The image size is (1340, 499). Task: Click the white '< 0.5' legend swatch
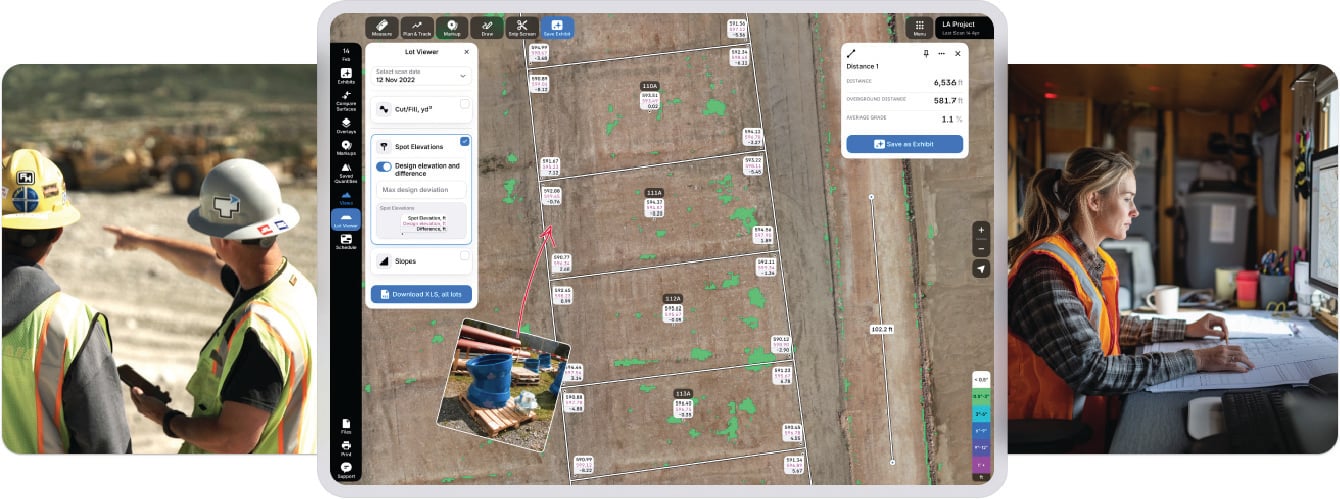(x=981, y=380)
